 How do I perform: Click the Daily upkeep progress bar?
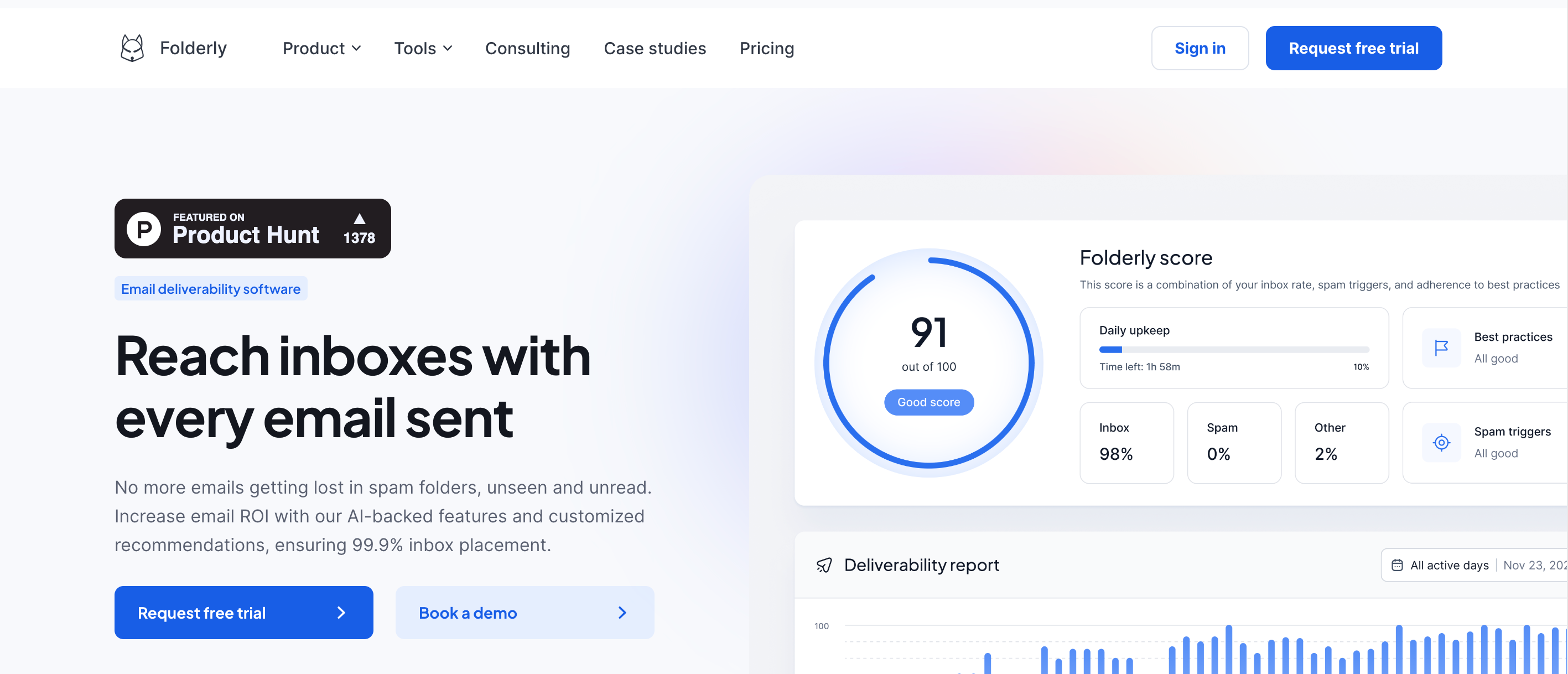pos(1233,350)
